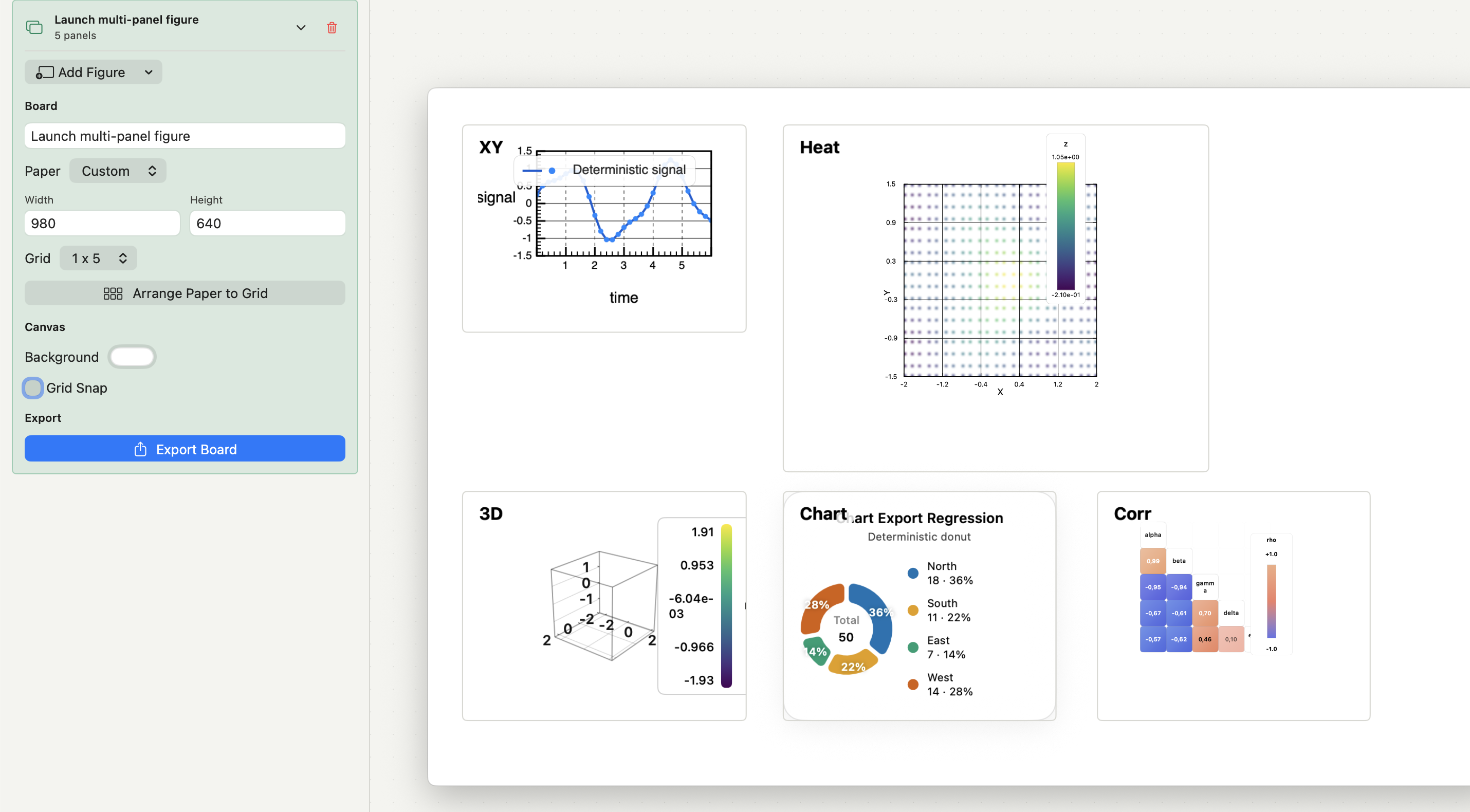Open the Paper Custom size dropdown
Screen dimensions: 1470x812
coord(118,171)
